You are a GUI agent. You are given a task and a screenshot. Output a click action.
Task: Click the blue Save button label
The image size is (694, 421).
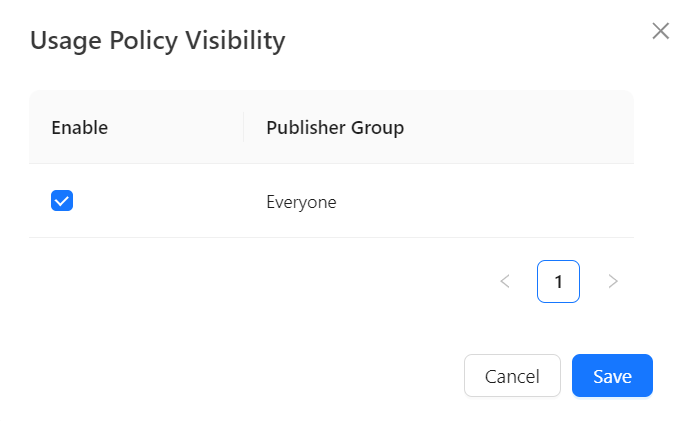(x=612, y=376)
